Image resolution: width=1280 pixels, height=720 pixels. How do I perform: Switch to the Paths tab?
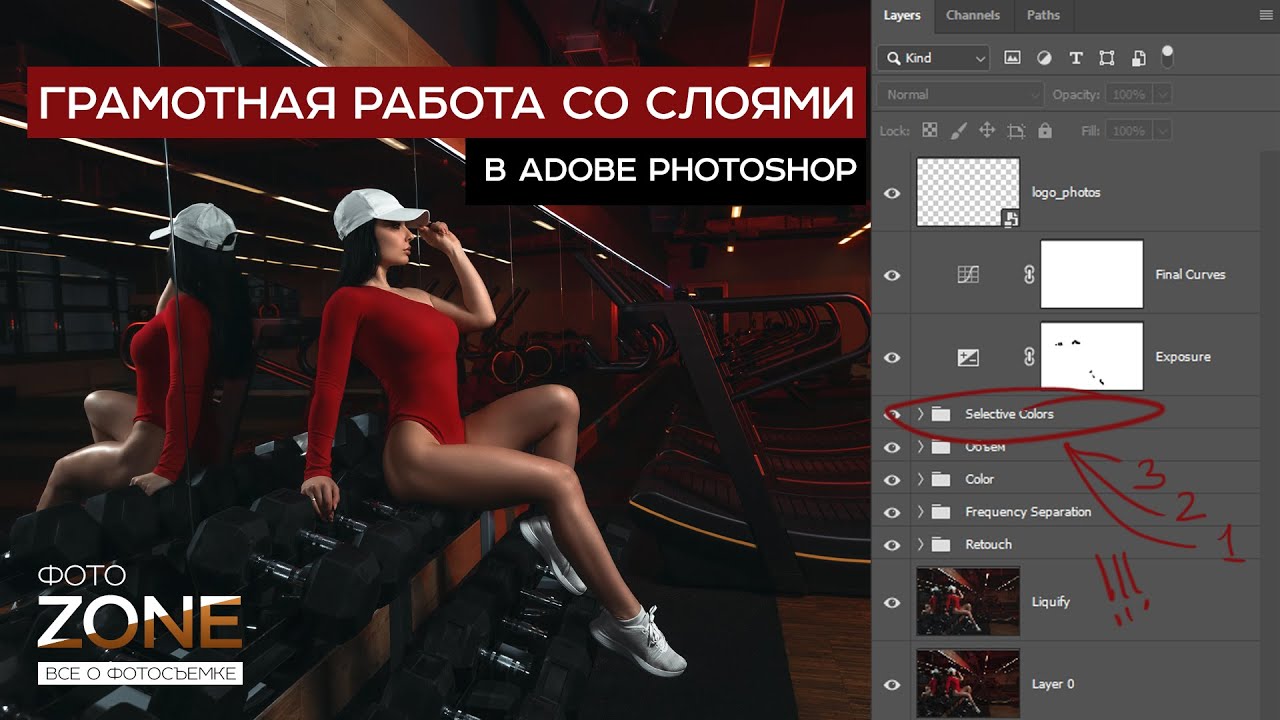coord(1043,15)
